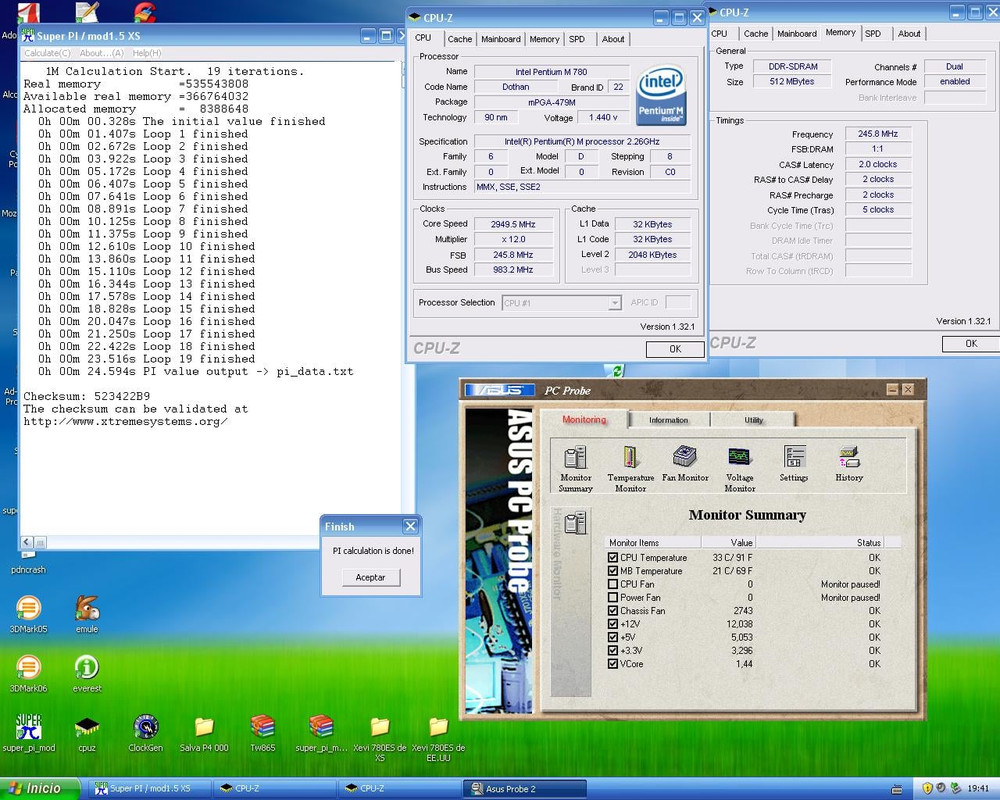Click Aceptar in Finish dialog

tap(371, 577)
